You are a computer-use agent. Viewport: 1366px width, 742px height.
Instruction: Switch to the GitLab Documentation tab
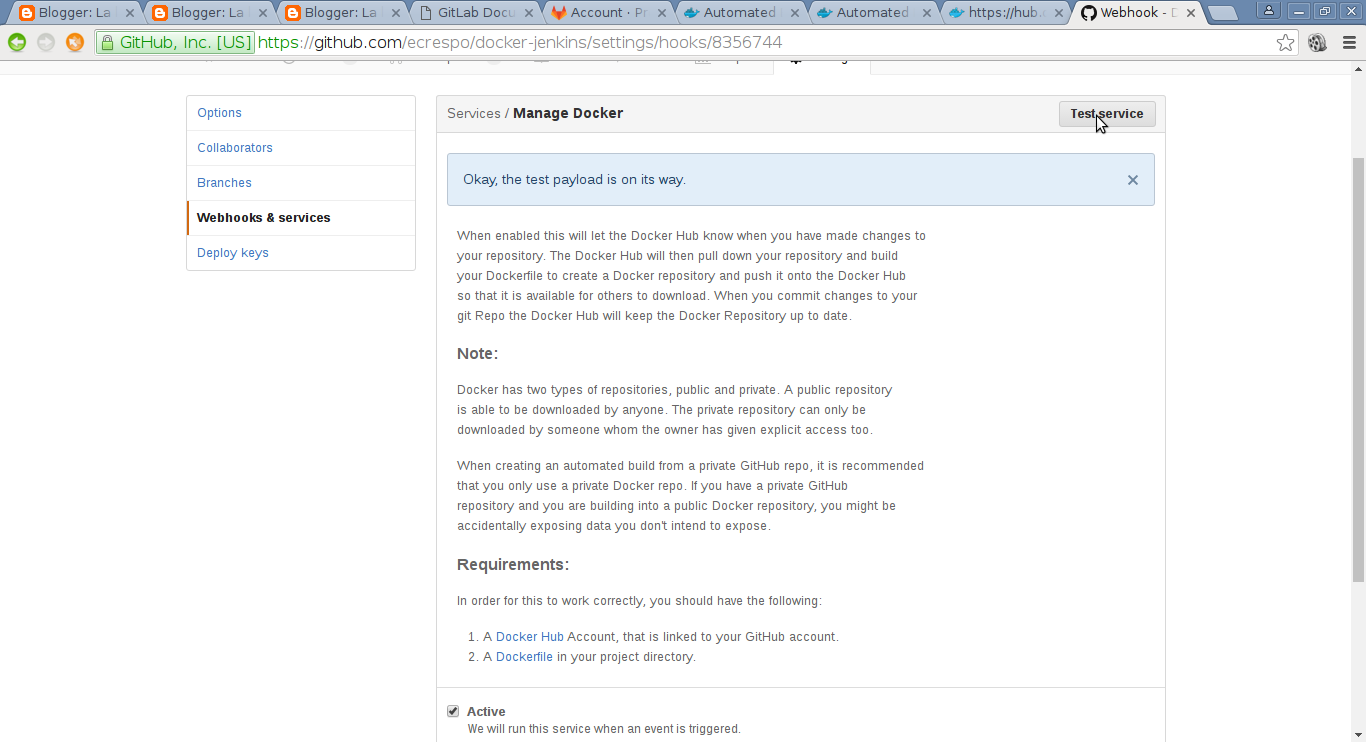[x=475, y=13]
